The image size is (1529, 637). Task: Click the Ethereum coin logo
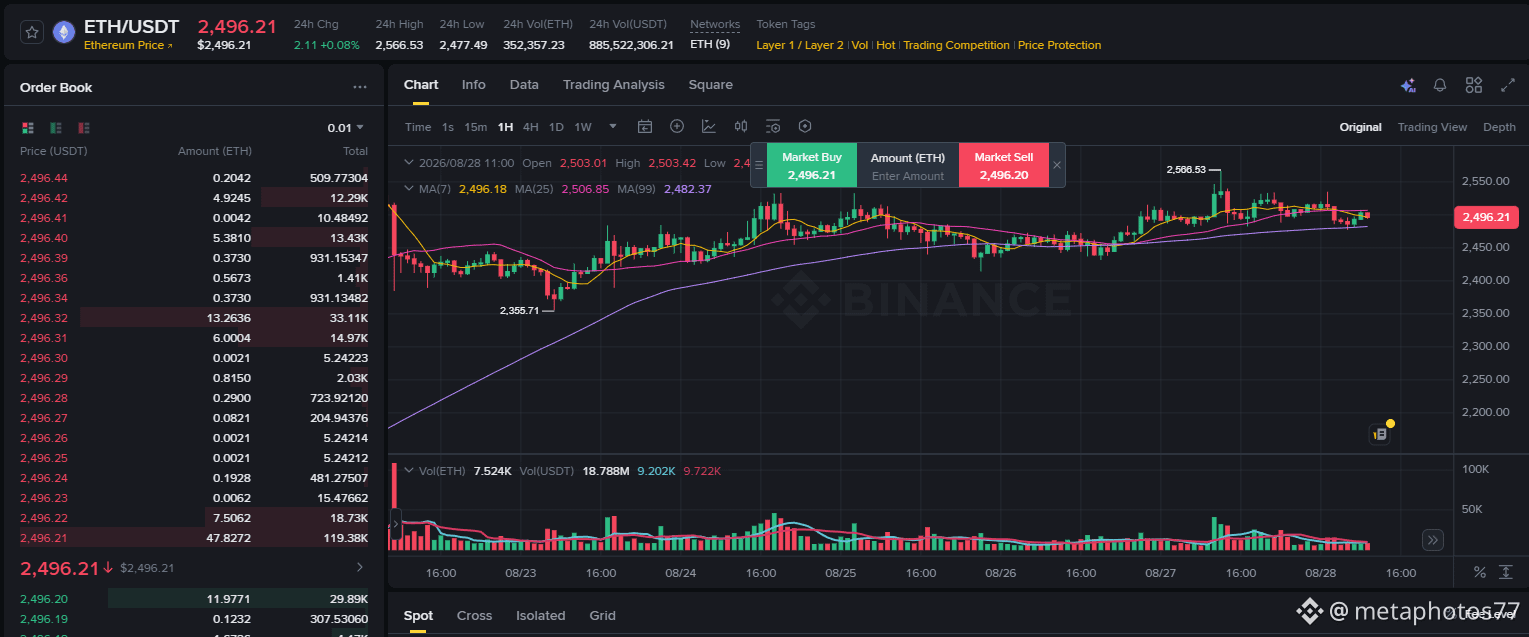coord(64,33)
